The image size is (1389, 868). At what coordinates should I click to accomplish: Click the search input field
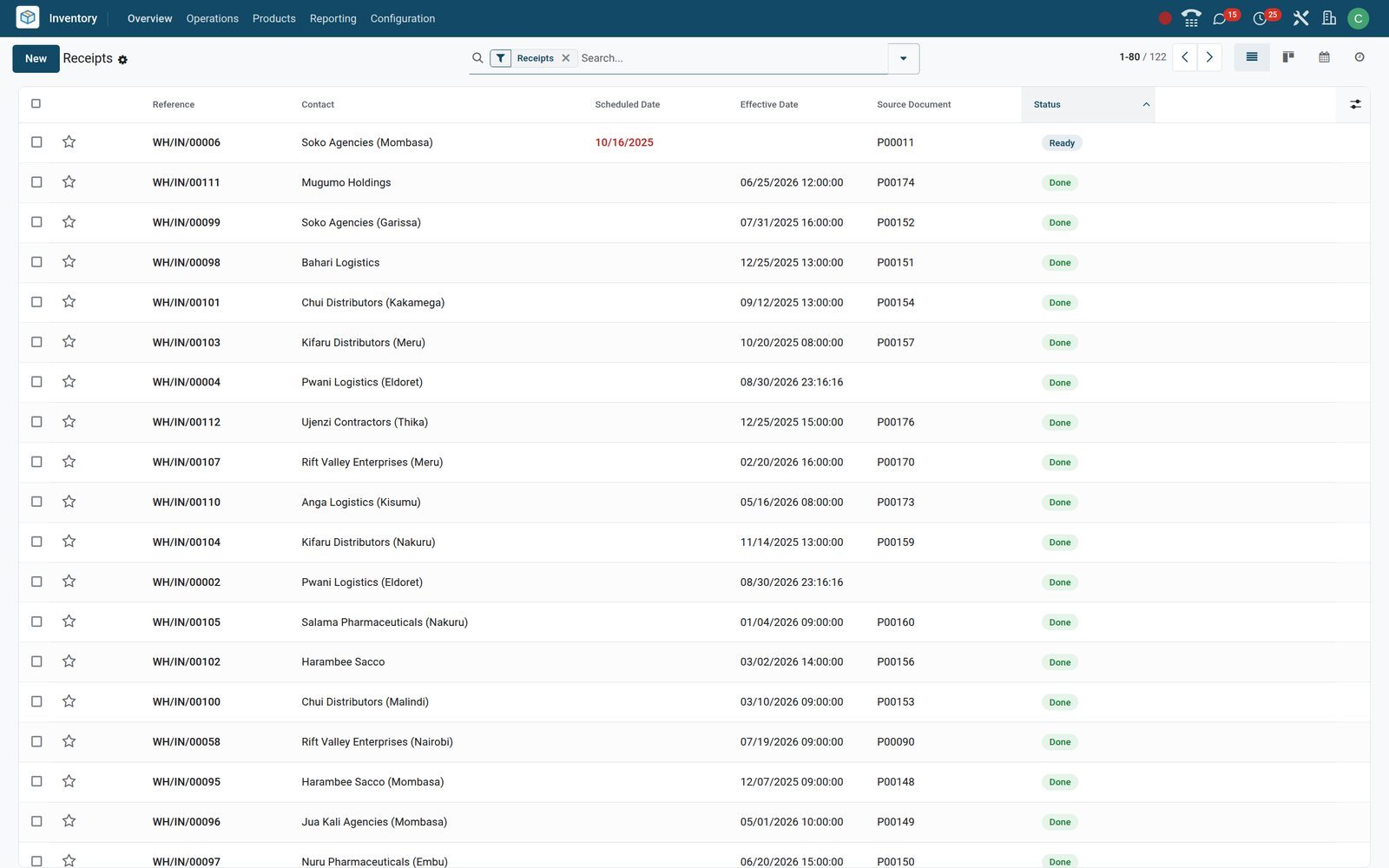[x=732, y=58]
